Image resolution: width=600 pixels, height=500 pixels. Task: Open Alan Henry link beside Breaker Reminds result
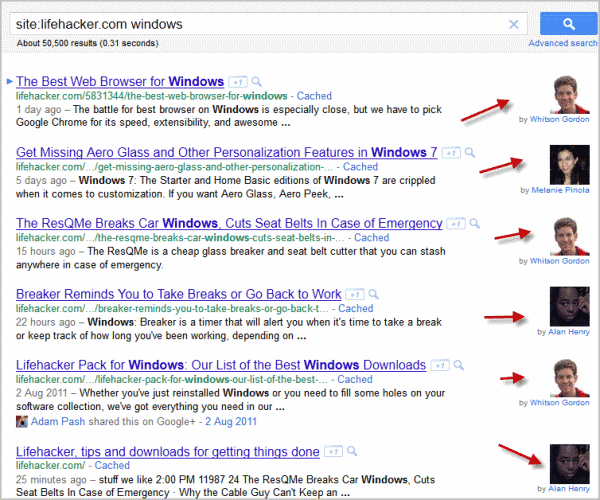coord(569,332)
